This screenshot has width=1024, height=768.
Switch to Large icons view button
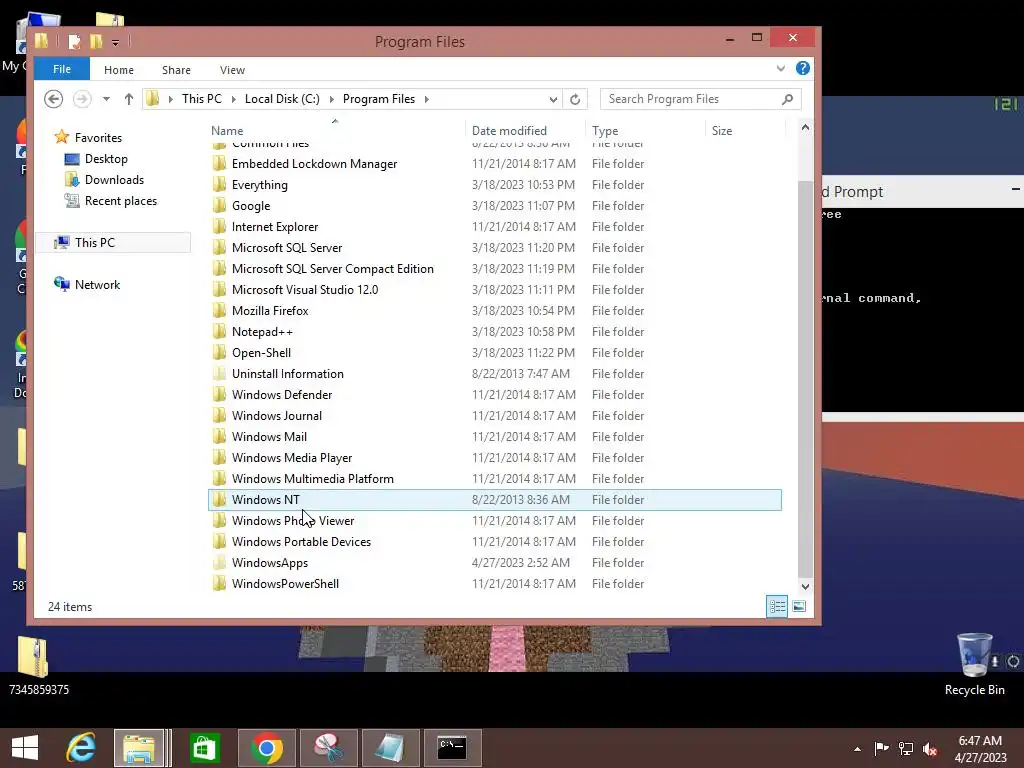click(x=799, y=607)
